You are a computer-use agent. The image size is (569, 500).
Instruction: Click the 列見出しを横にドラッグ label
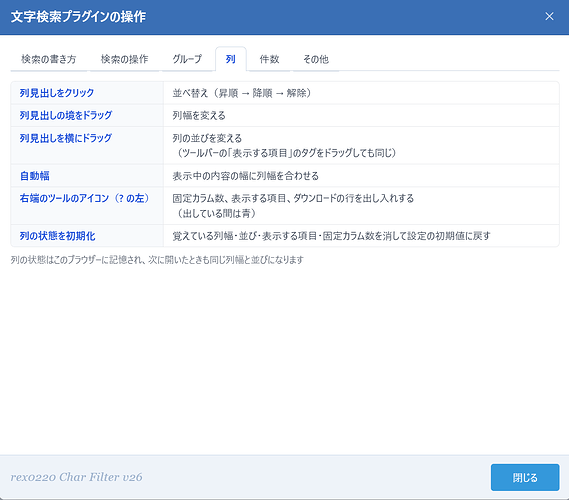(x=66, y=138)
